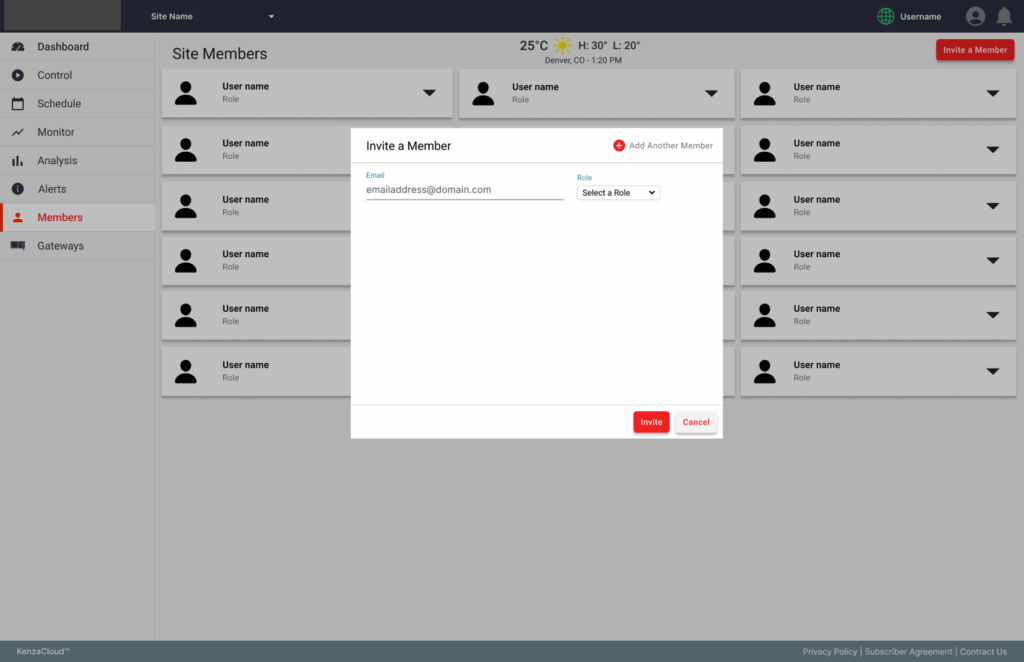The image size is (1024, 662).
Task: Click the Control play icon in sidebar
Action: tap(18, 75)
